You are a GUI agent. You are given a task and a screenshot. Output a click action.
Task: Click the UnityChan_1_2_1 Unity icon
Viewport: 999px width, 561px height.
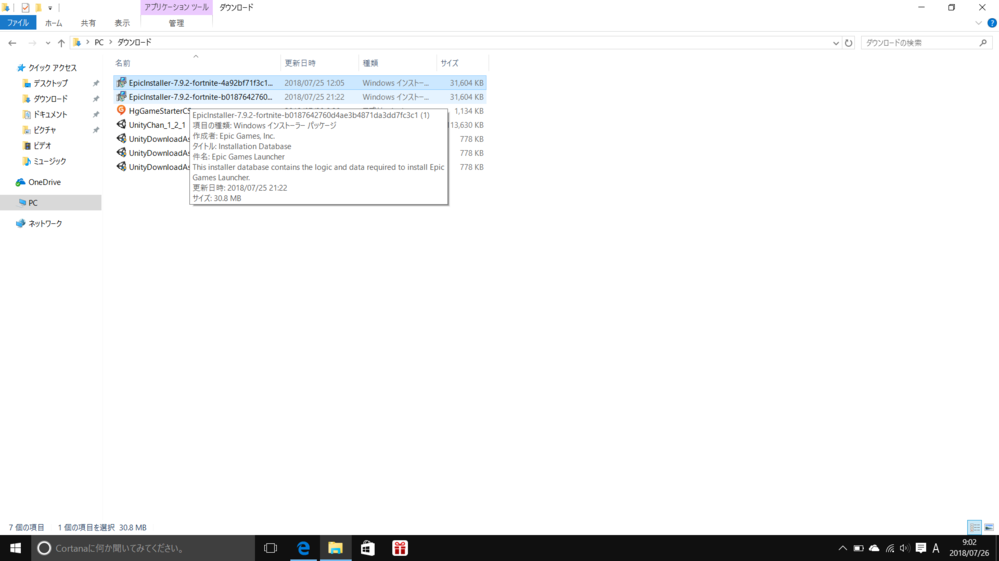tap(121, 125)
